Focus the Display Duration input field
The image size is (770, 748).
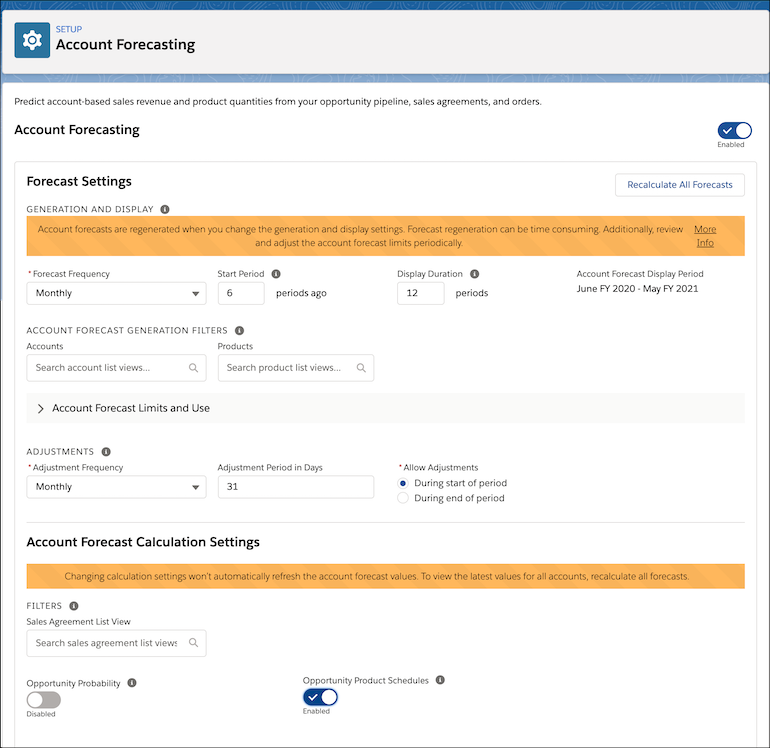[421, 293]
